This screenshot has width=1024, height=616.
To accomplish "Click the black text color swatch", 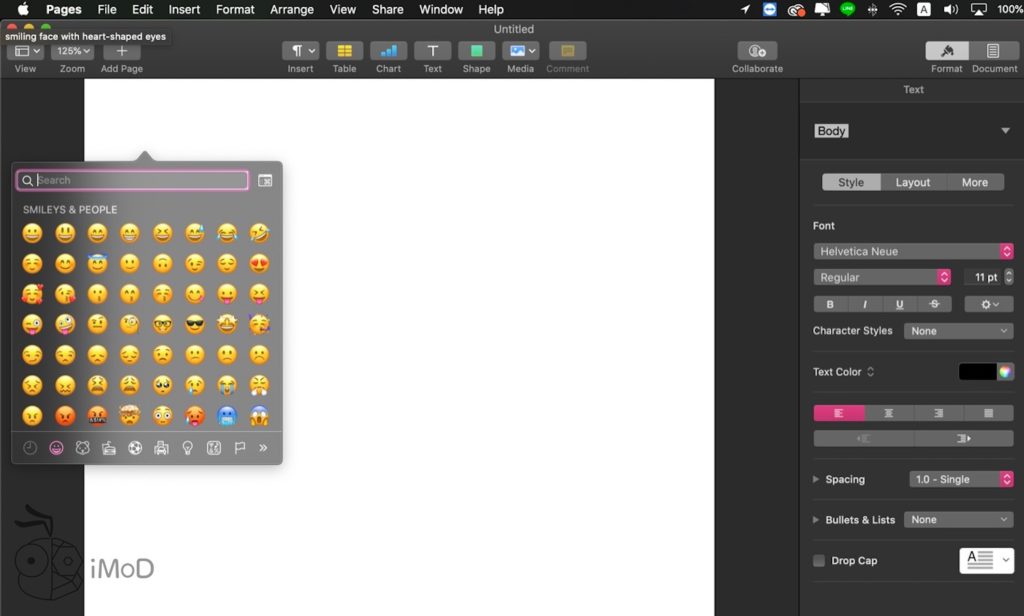I will click(x=977, y=372).
